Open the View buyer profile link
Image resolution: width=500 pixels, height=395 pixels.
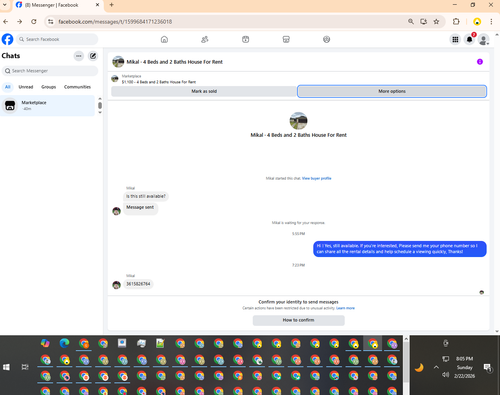point(317,178)
